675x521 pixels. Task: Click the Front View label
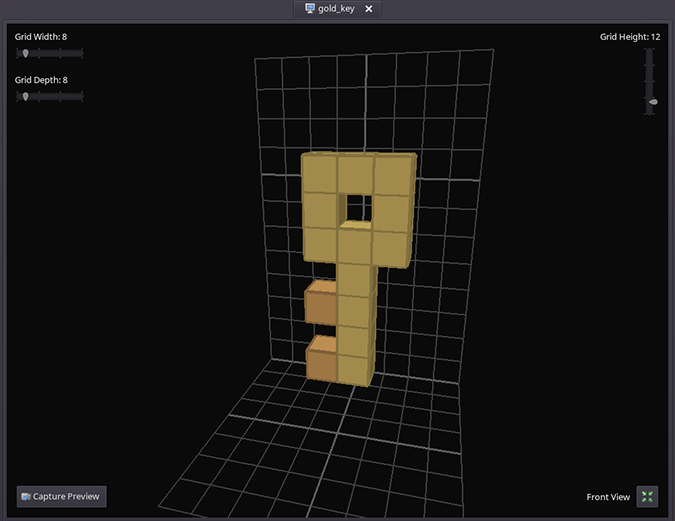[608, 497]
